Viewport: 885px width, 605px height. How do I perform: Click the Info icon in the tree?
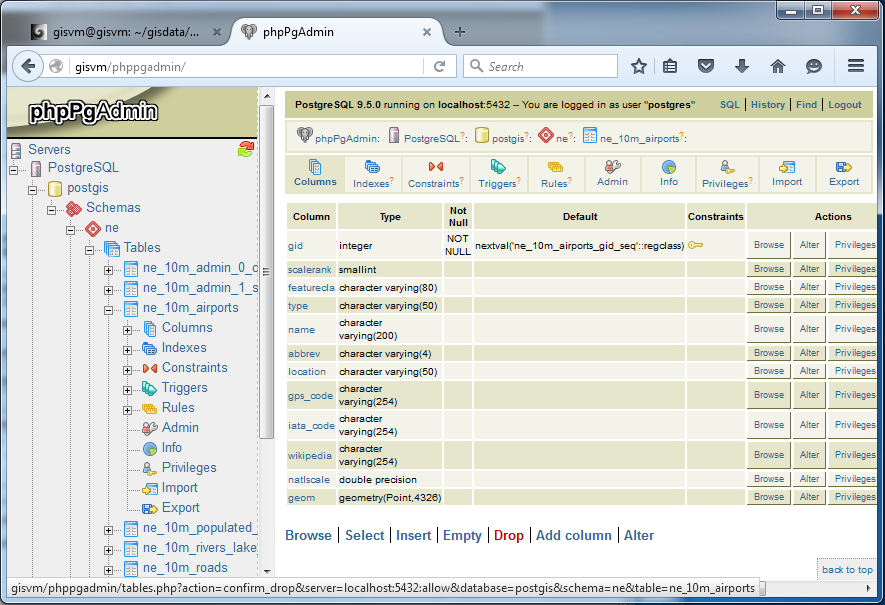[x=150, y=449]
